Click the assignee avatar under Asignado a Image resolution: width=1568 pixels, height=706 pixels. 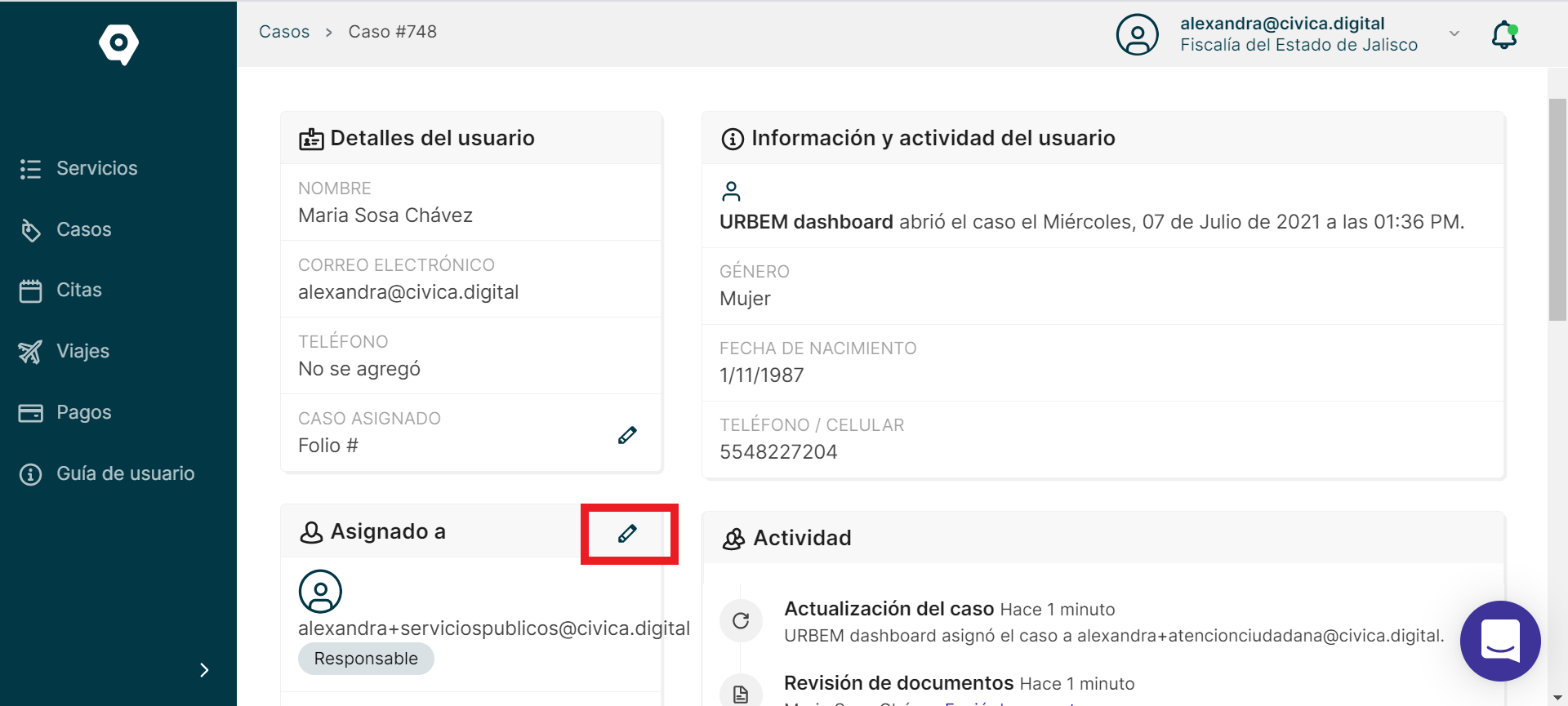[320, 591]
